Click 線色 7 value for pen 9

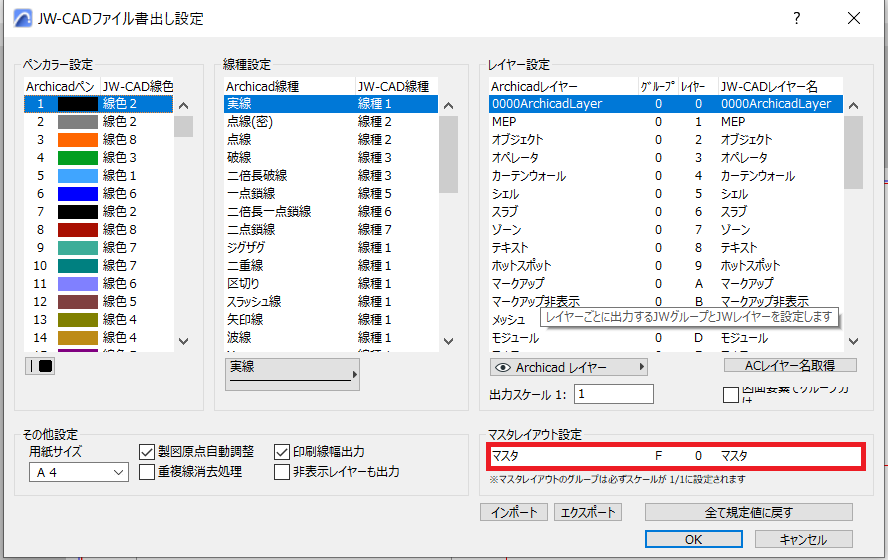[119, 247]
